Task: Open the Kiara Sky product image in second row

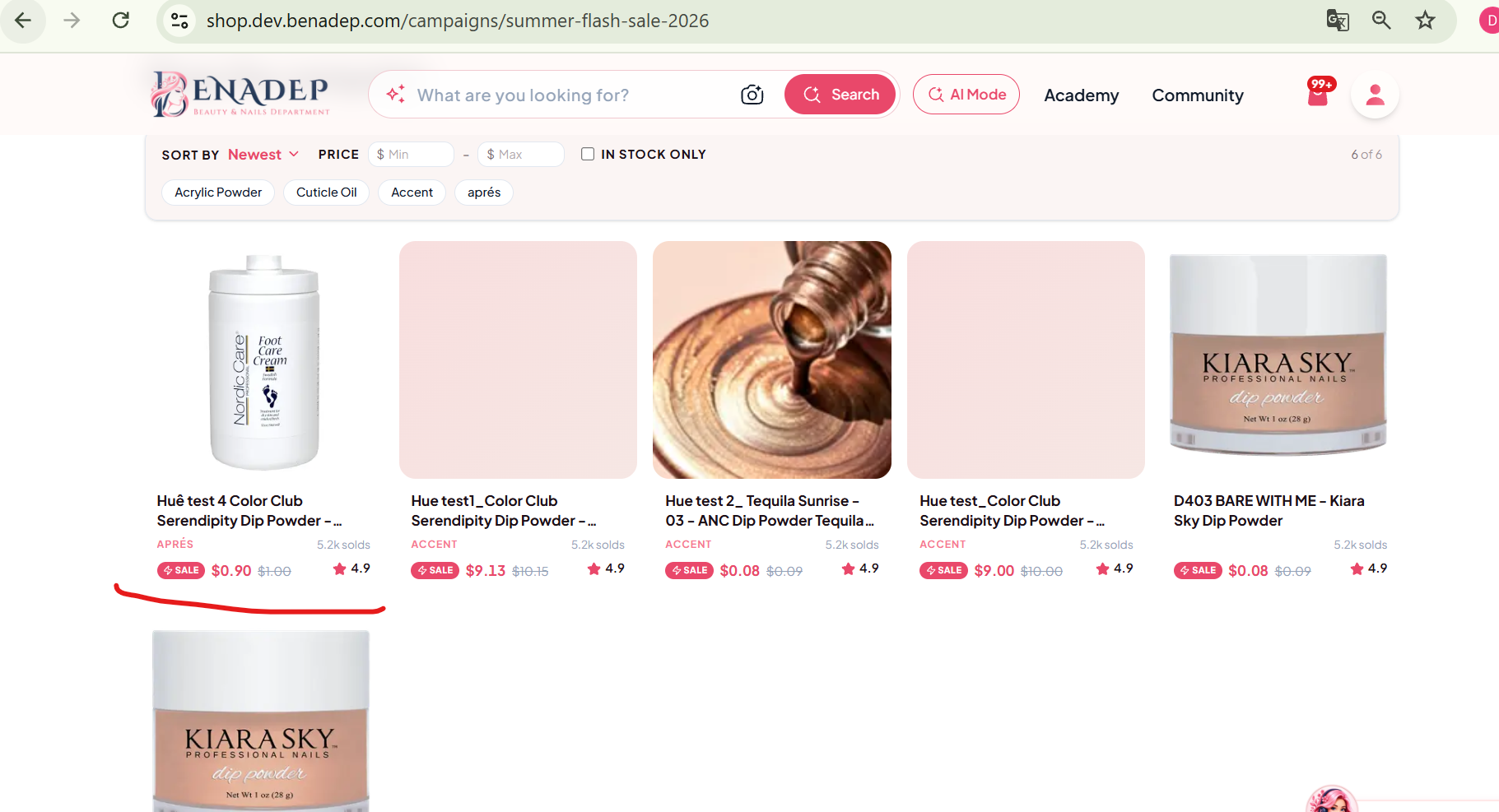Action: tap(261, 721)
